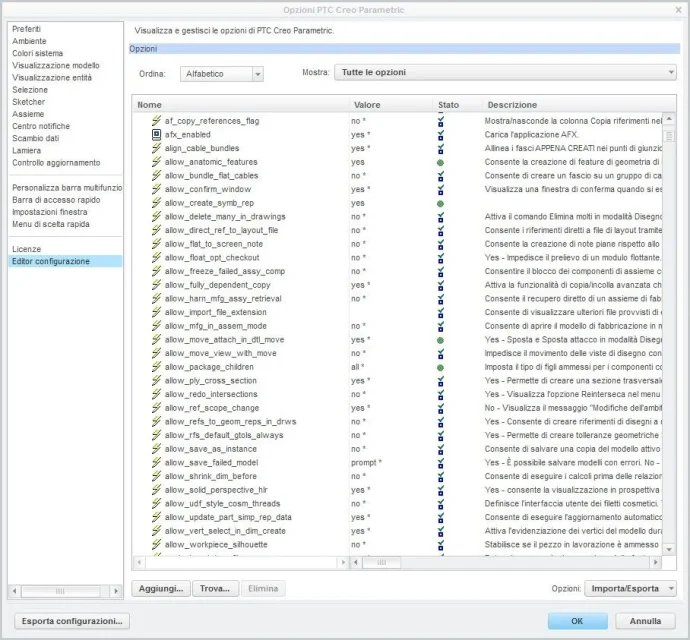Click the Esporta configurazioni... button
The height and width of the screenshot is (640, 690).
click(72, 621)
